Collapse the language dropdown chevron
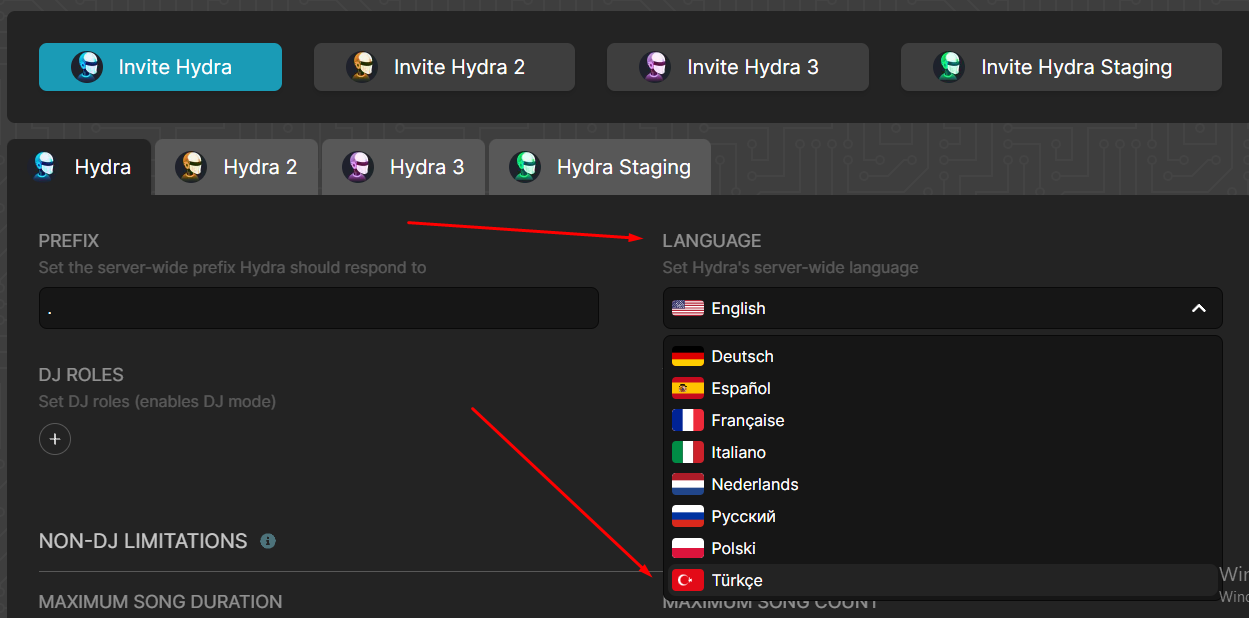1249x618 pixels. click(1198, 309)
